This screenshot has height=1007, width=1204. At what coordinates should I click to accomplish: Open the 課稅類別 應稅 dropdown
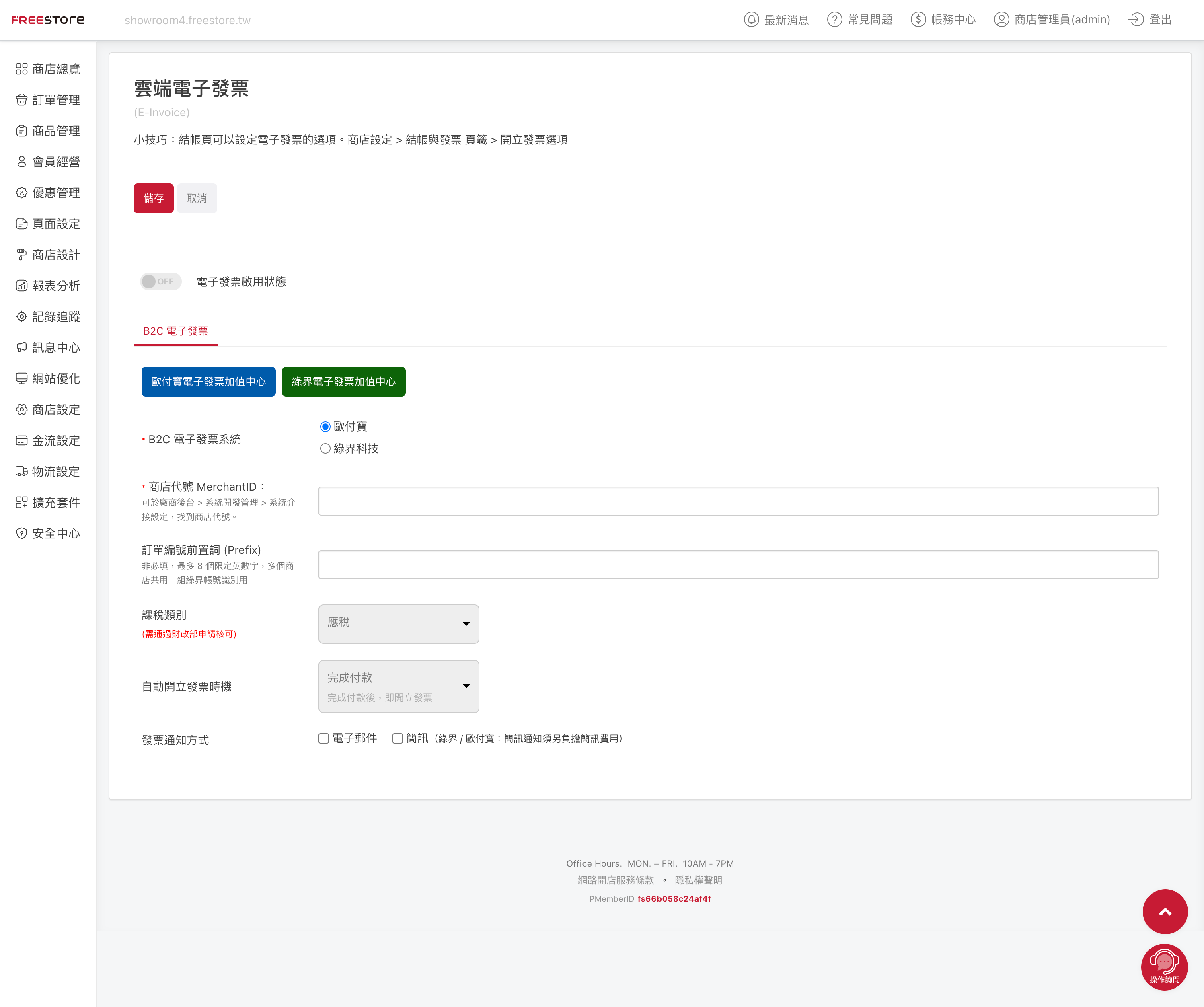coord(399,624)
